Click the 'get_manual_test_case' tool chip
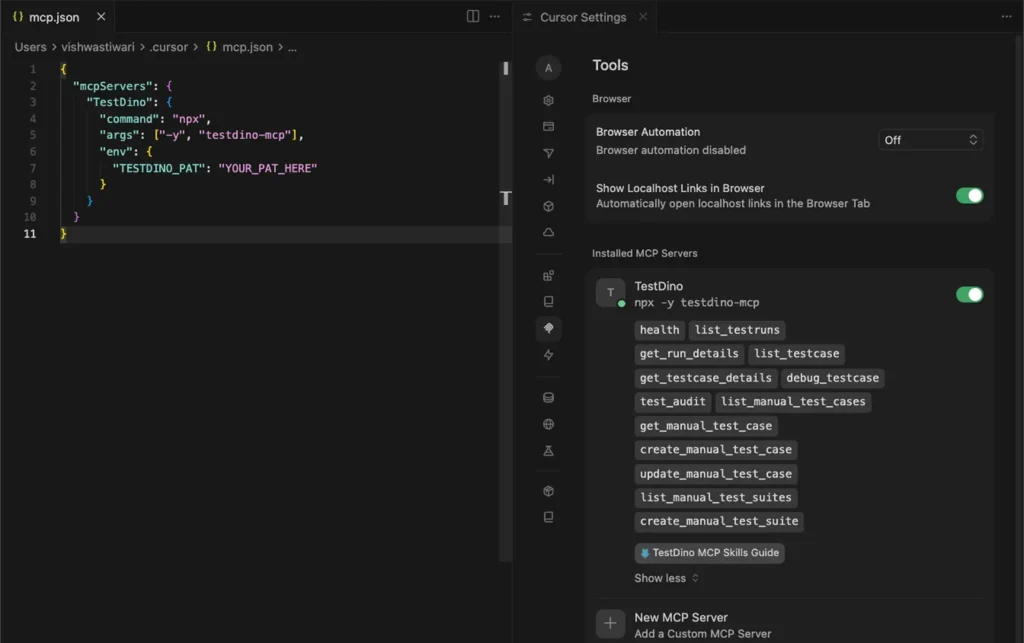This screenshot has width=1024, height=643. [x=705, y=426]
